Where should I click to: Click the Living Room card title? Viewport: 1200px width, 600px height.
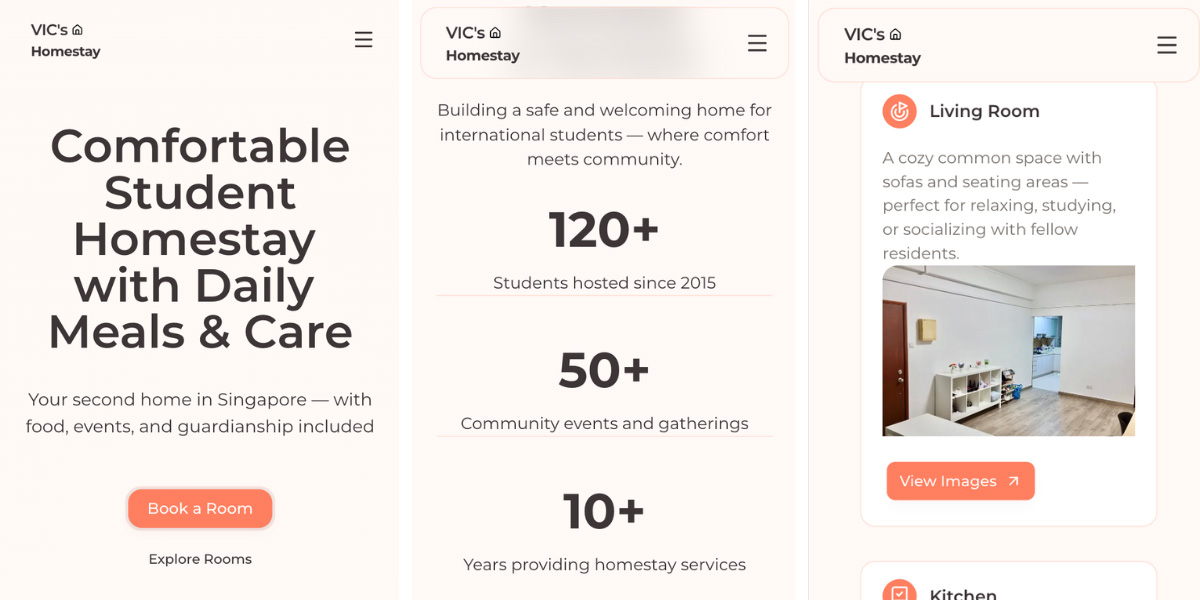(x=984, y=111)
